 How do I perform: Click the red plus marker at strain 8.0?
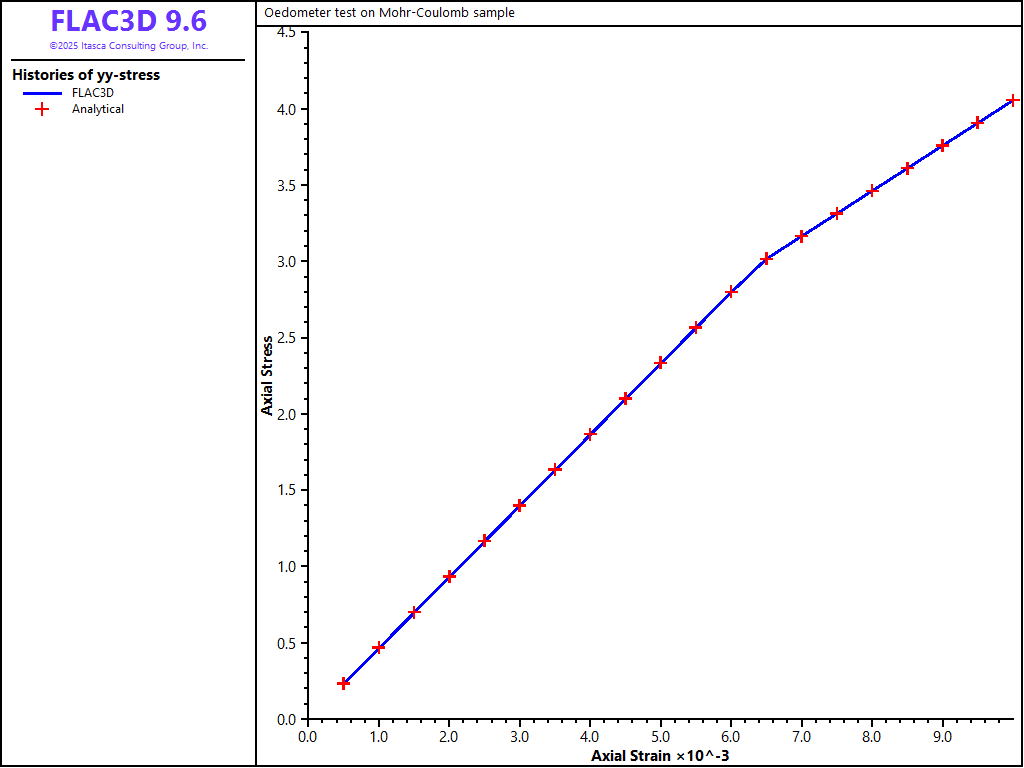pyautogui.click(x=872, y=190)
